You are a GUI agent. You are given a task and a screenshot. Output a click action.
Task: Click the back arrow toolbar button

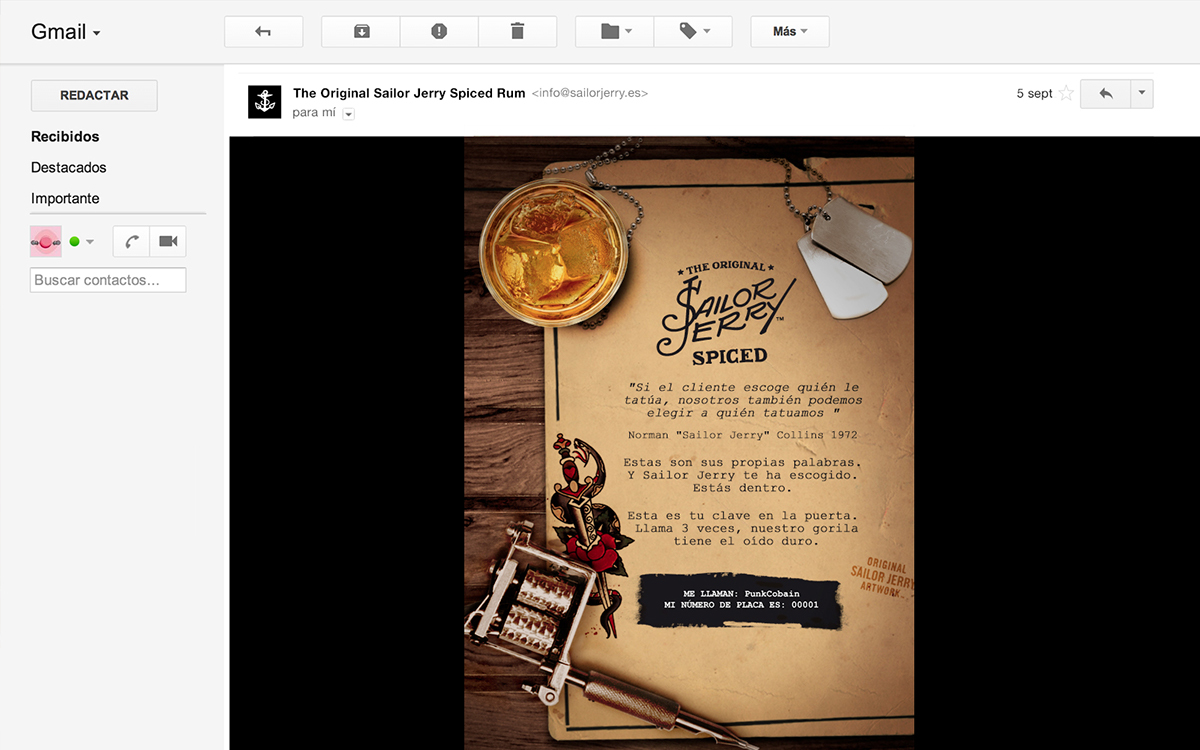(x=263, y=31)
